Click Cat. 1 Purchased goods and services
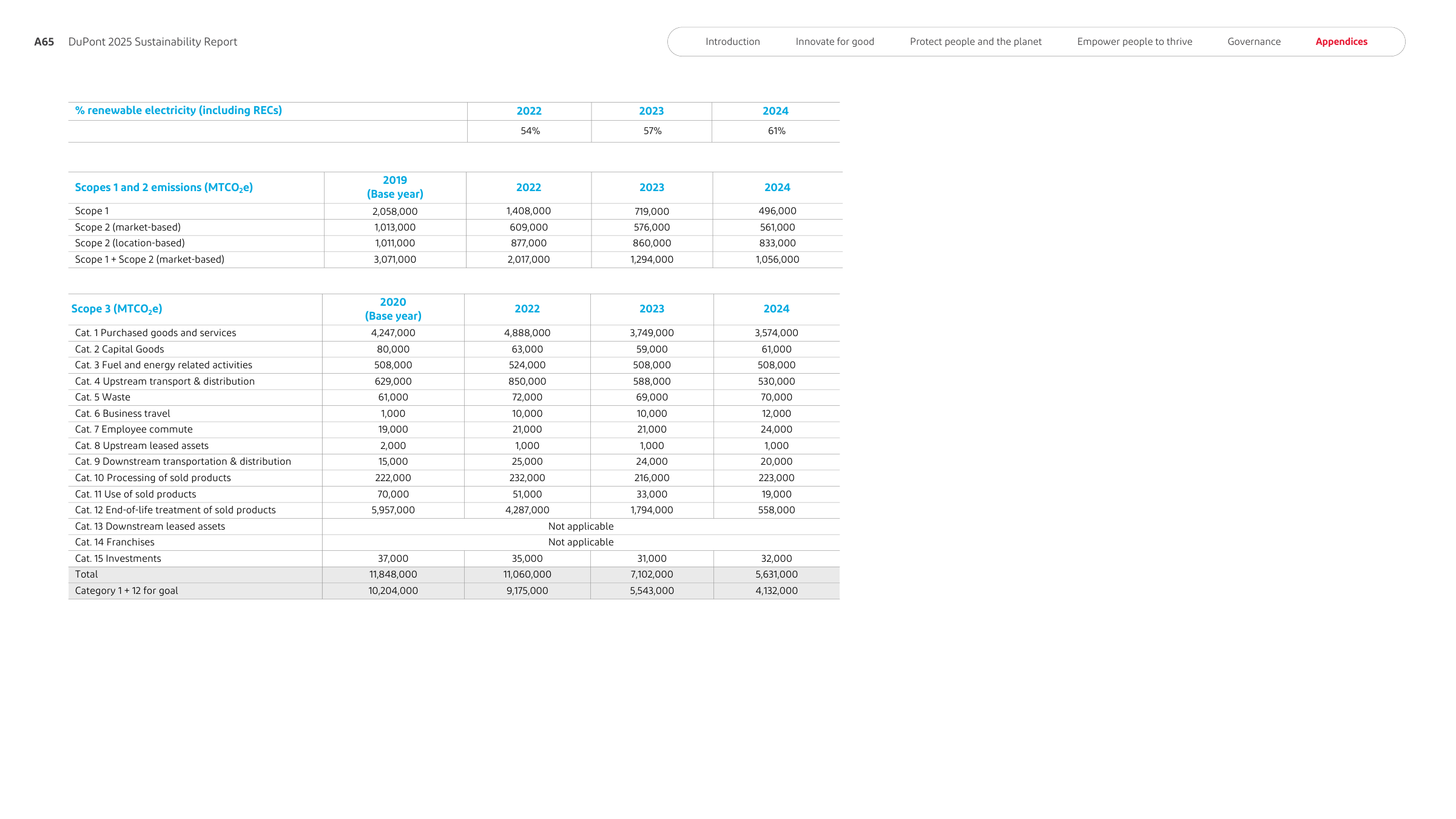 [155, 333]
